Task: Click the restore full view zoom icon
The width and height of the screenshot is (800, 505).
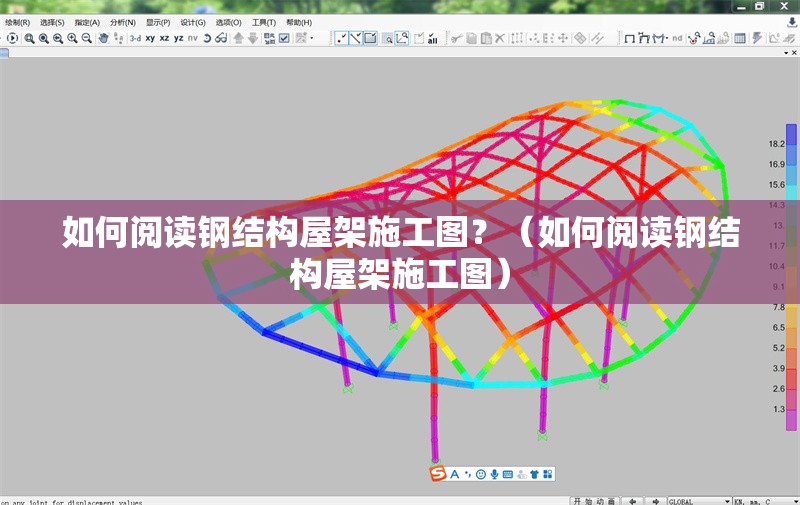Action: [43, 38]
